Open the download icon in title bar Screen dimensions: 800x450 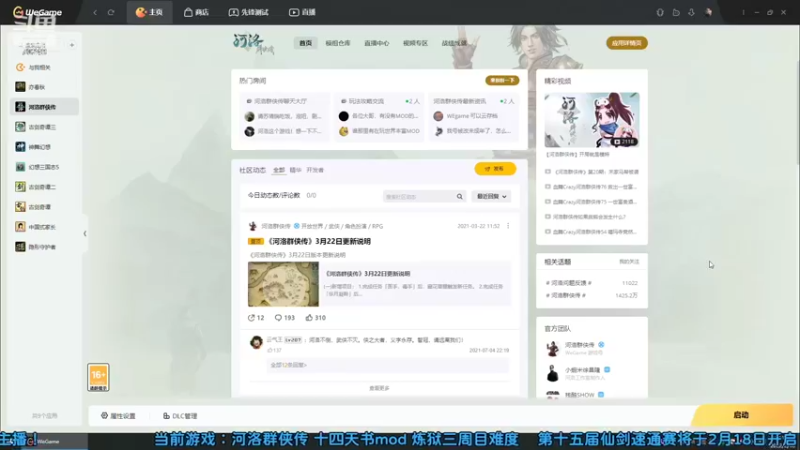[x=691, y=12]
